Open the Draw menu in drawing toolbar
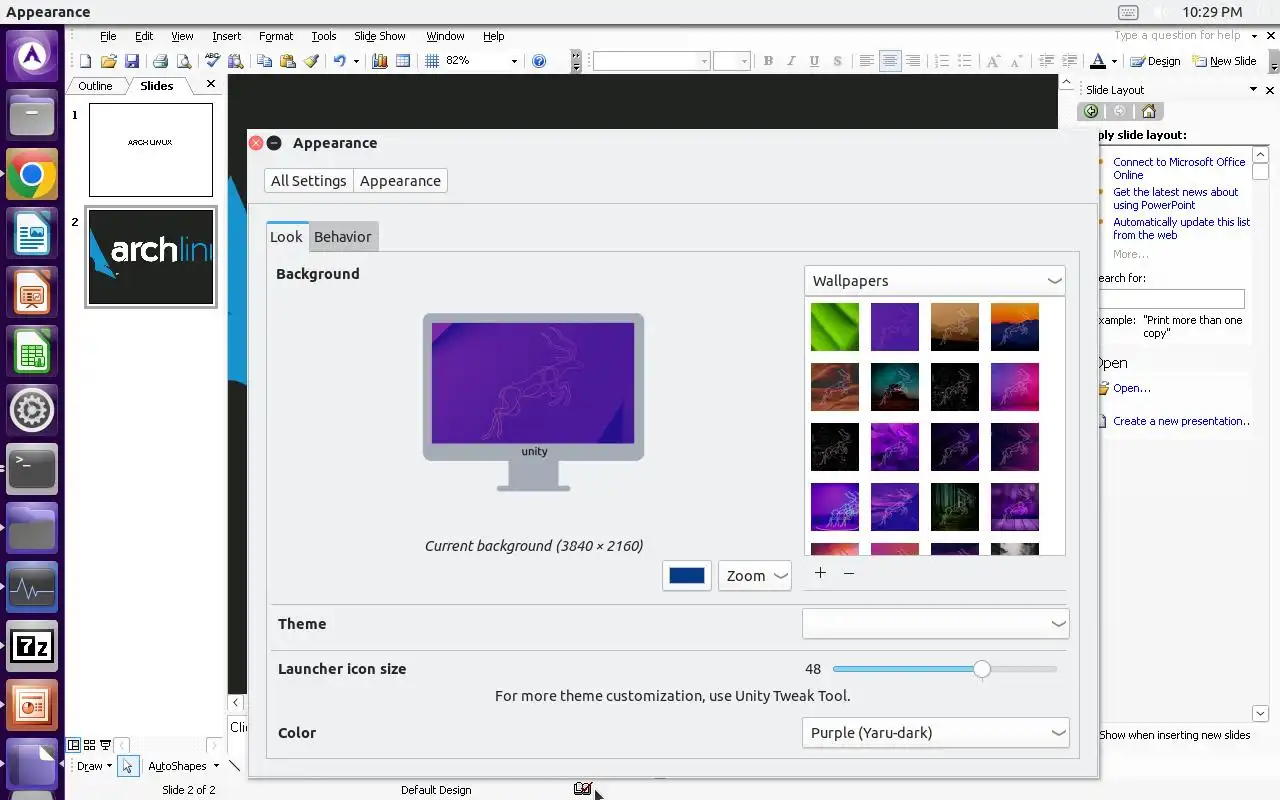The image size is (1280, 800). click(x=95, y=766)
